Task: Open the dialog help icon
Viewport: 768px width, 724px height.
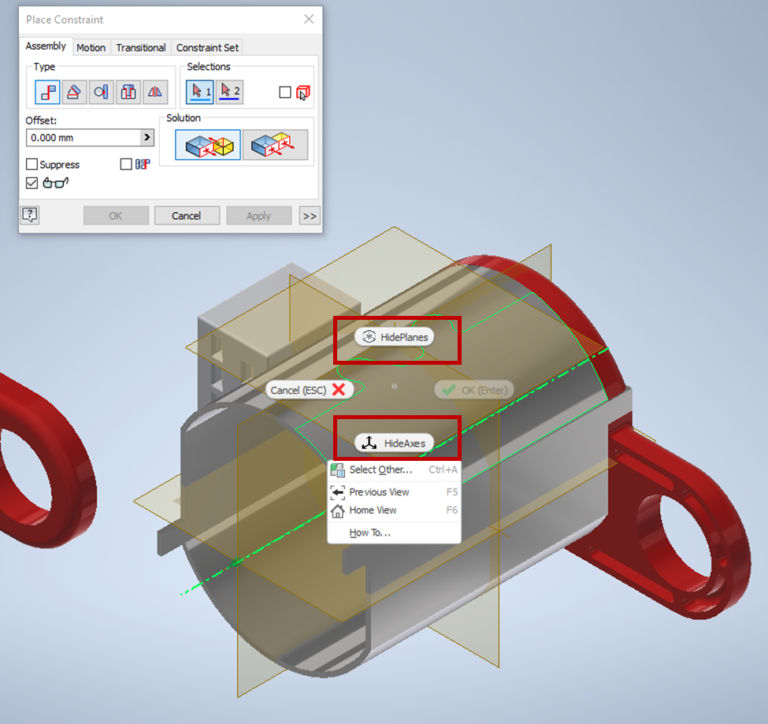Action: (x=30, y=215)
